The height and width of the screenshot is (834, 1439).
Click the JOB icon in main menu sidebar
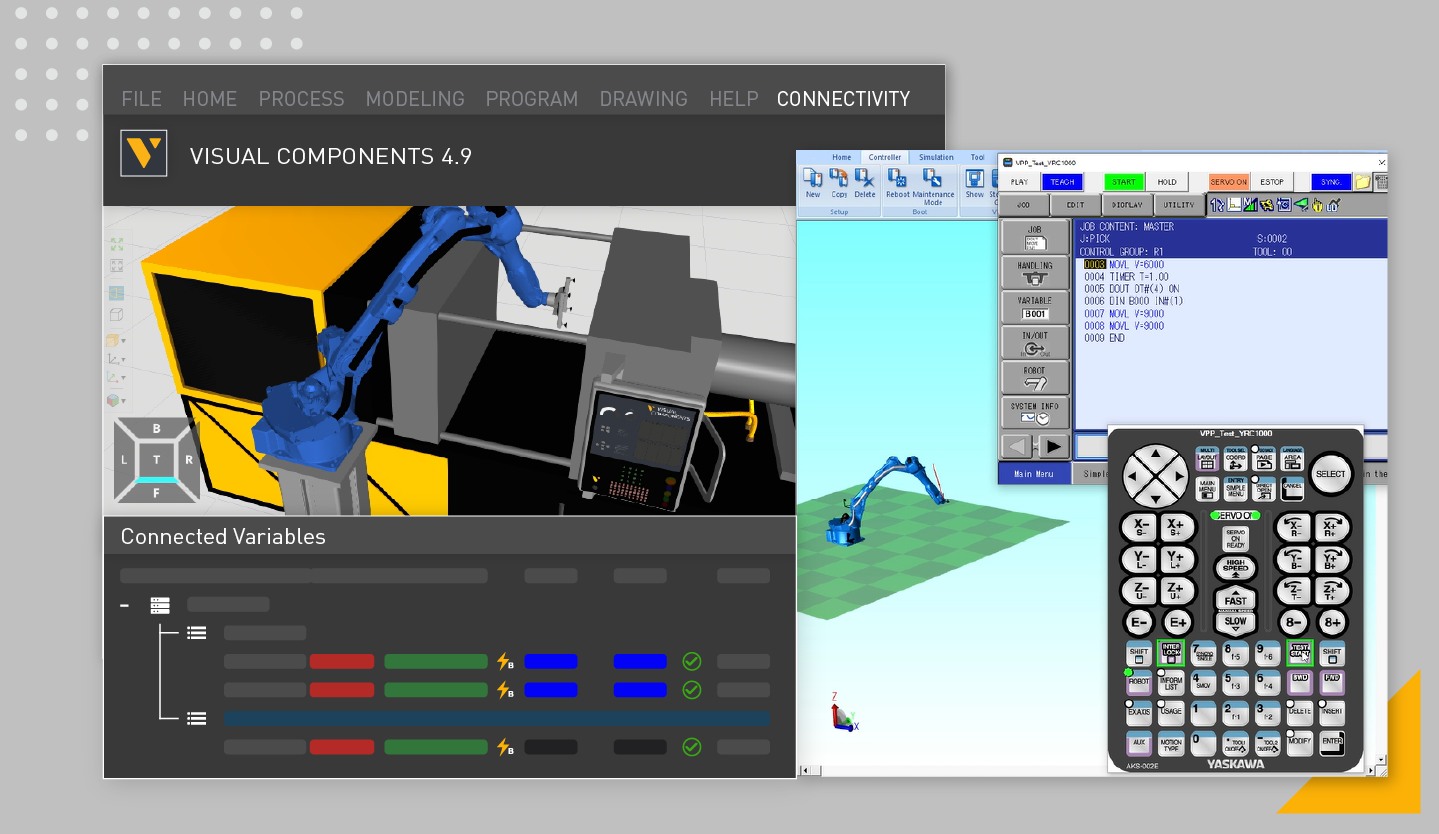[1035, 237]
